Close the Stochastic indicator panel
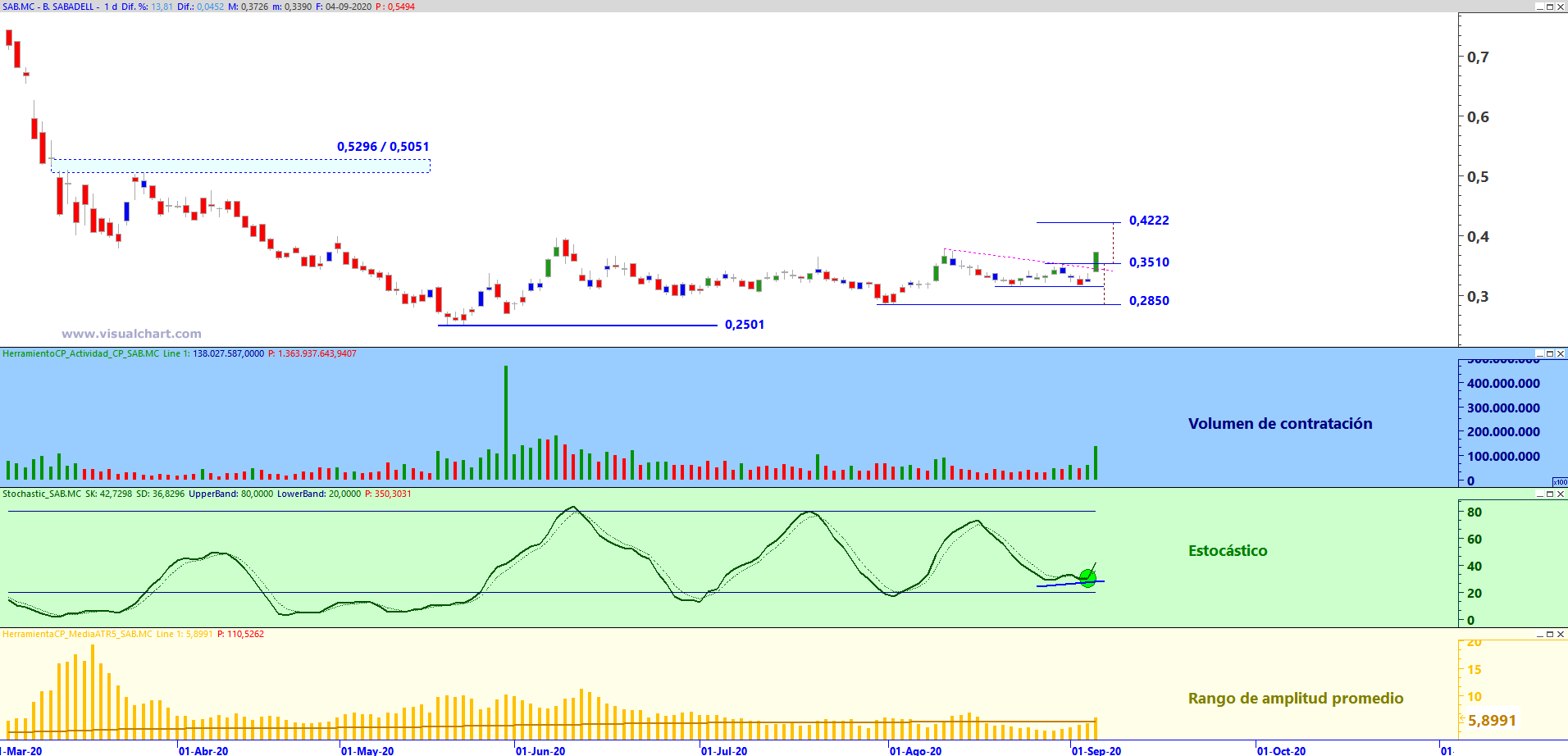Image resolution: width=1568 pixels, height=756 pixels. [1561, 494]
